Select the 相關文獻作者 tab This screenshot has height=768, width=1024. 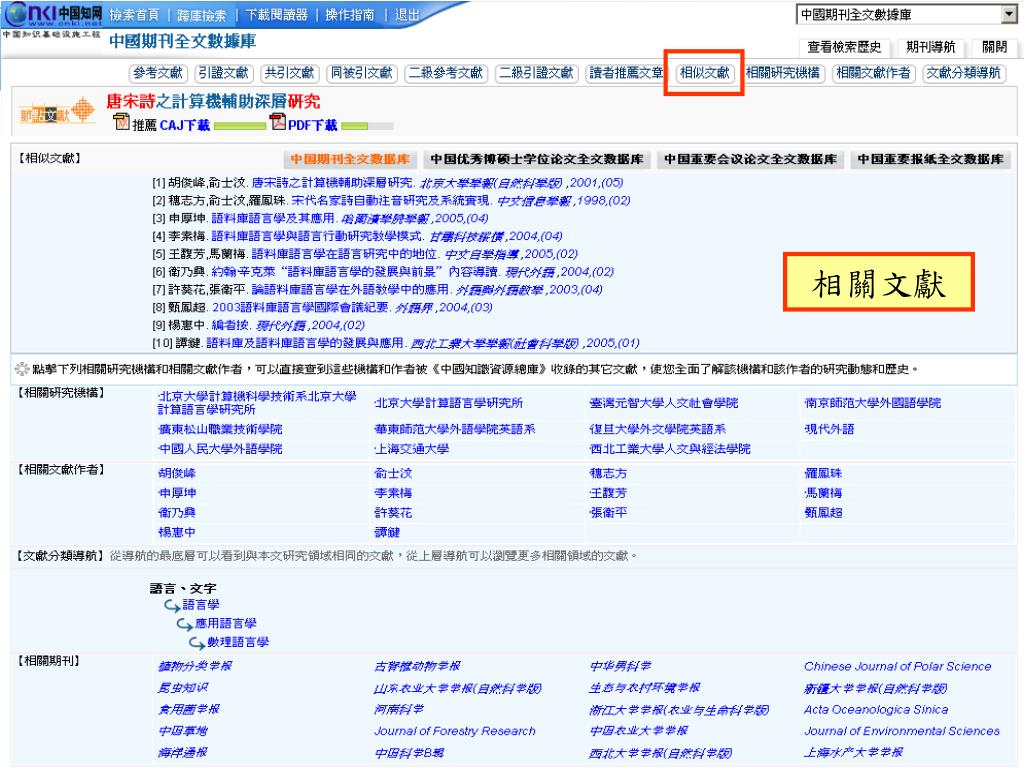873,73
